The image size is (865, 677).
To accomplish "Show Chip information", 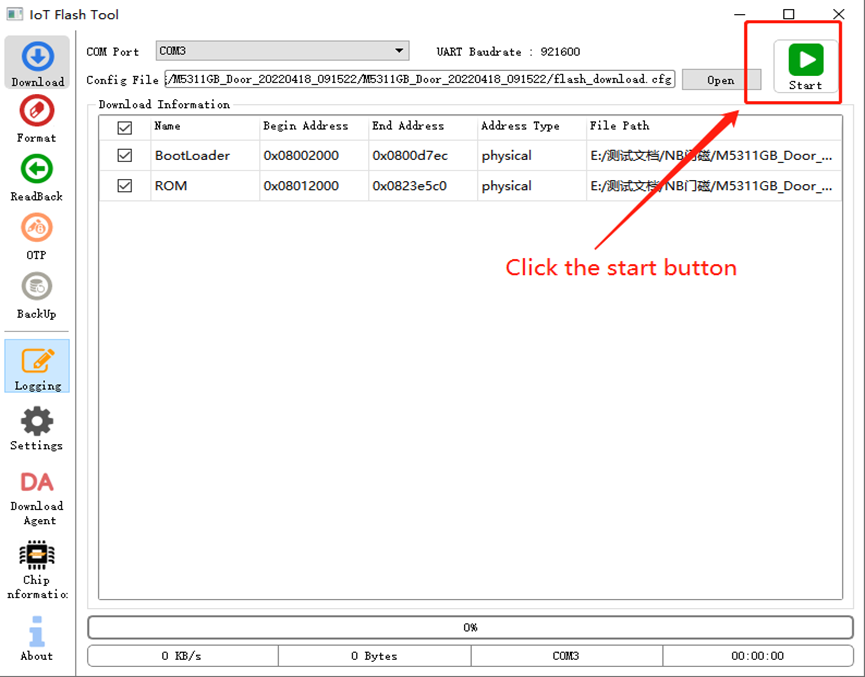I will pyautogui.click(x=37, y=570).
